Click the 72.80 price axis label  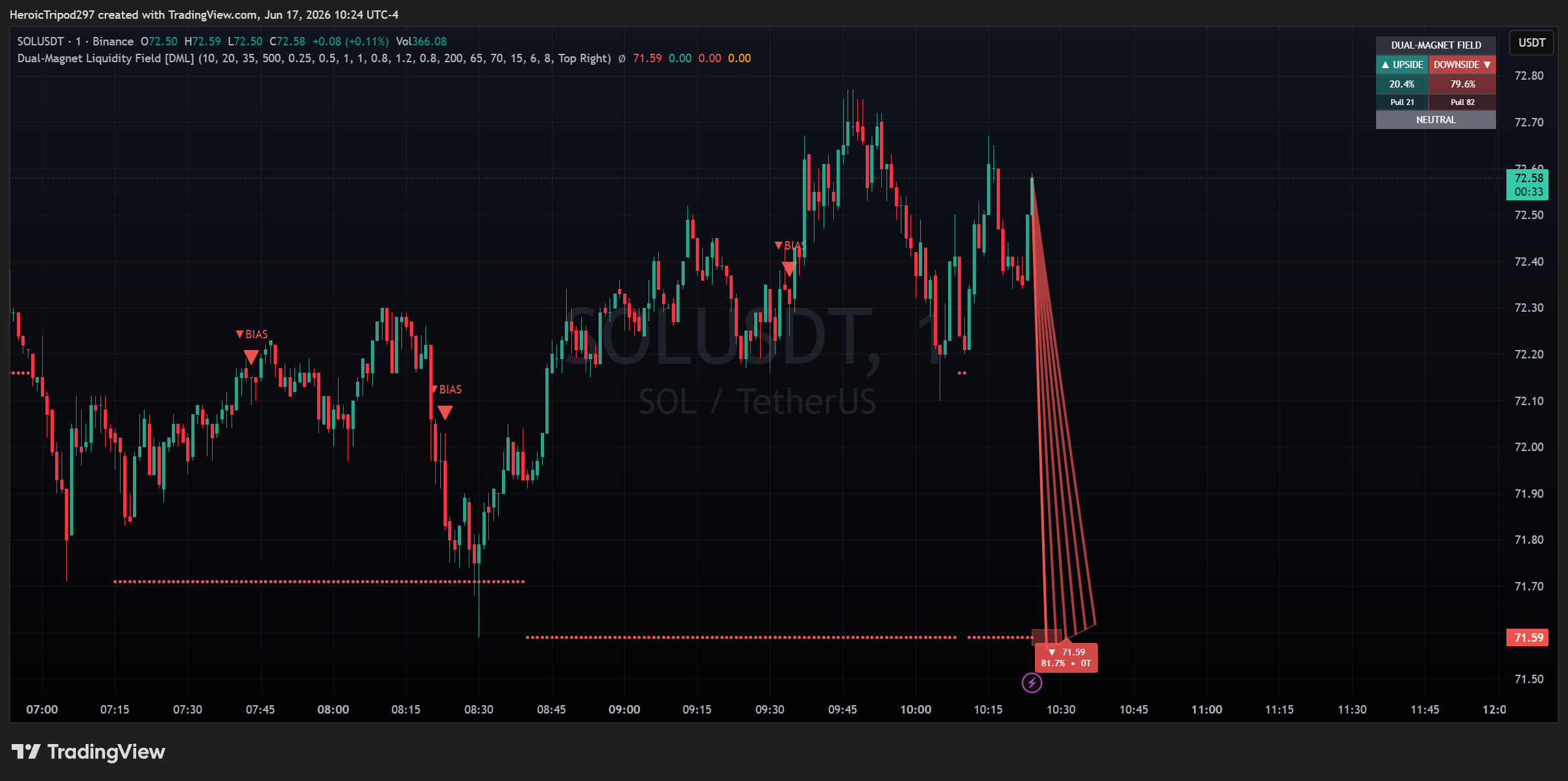point(1528,76)
